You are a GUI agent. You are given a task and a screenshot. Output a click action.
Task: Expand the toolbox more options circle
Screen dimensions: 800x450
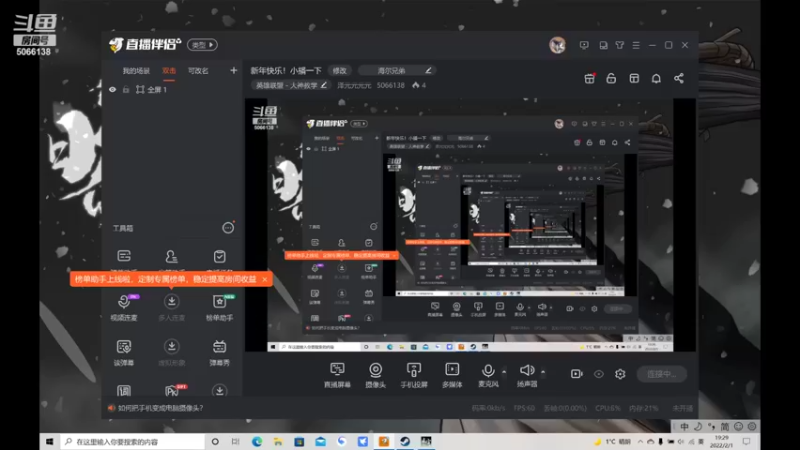coord(228,228)
